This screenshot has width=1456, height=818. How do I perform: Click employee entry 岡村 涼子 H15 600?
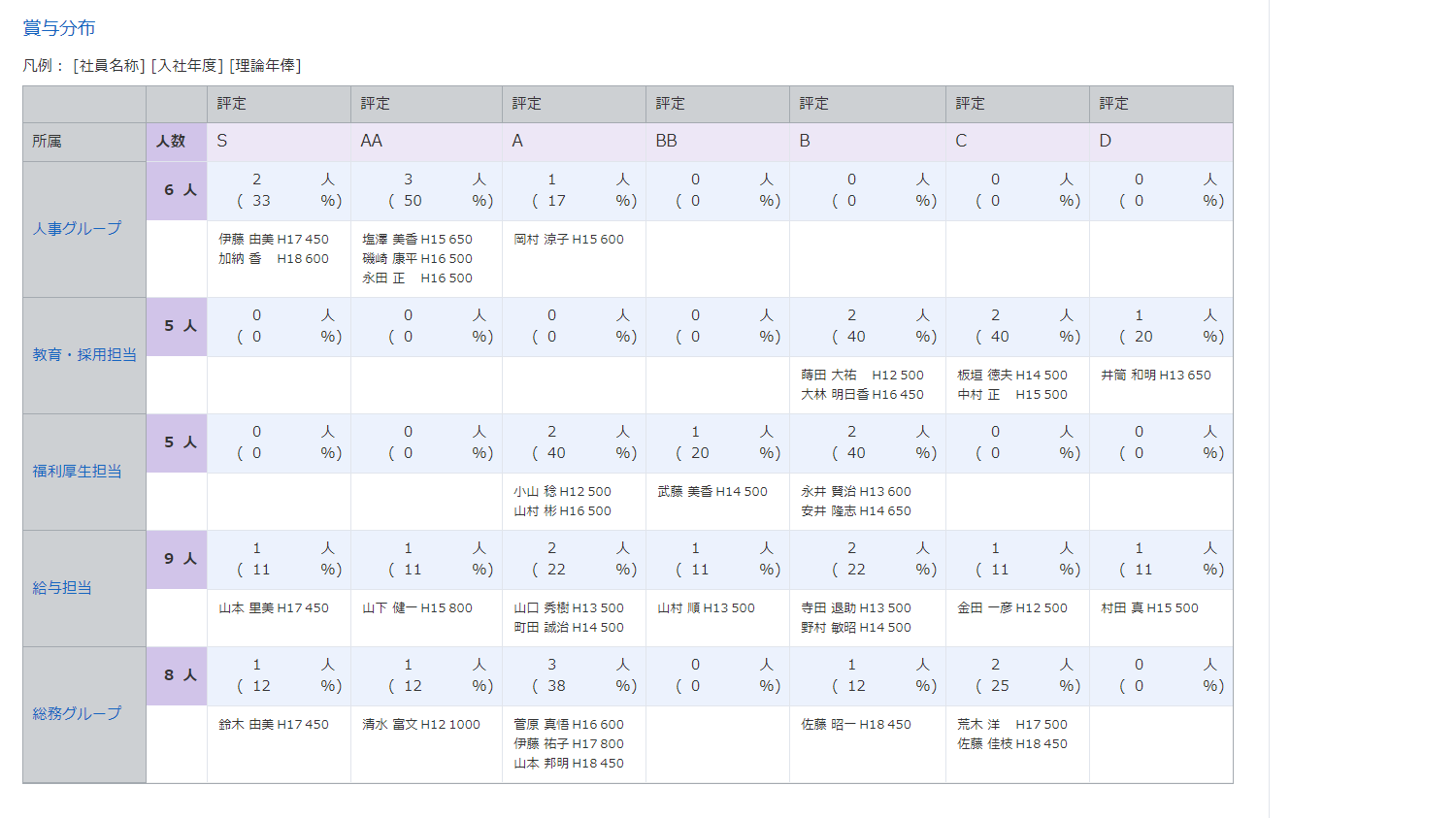click(568, 240)
